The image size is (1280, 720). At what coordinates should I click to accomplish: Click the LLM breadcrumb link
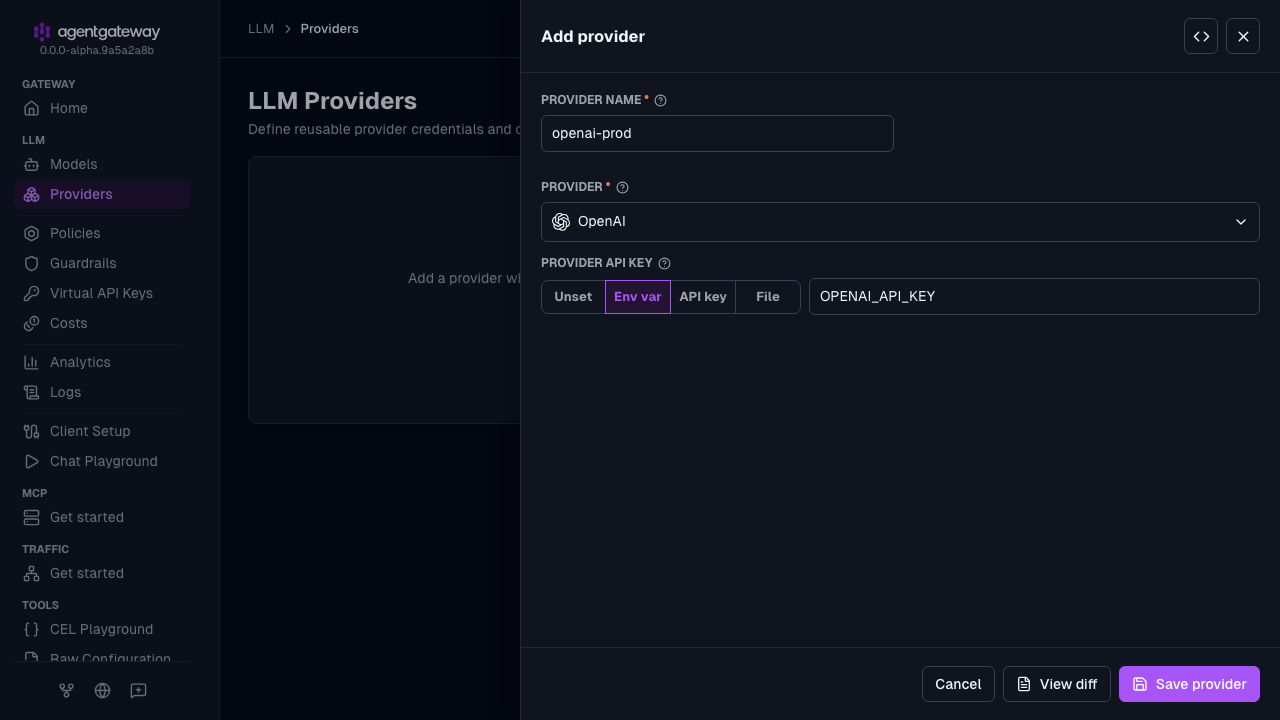[x=261, y=29]
